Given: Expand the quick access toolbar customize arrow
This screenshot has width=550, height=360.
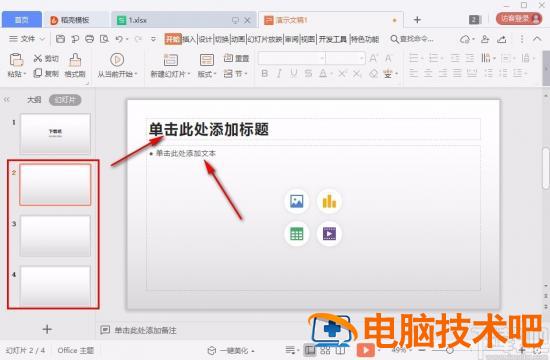Looking at the screenshot, I should click(153, 39).
